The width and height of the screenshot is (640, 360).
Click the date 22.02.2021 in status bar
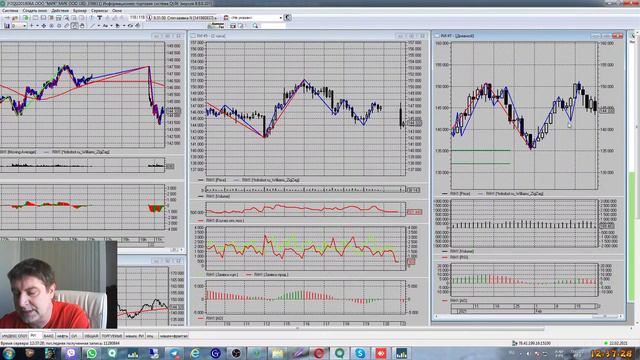[618, 343]
